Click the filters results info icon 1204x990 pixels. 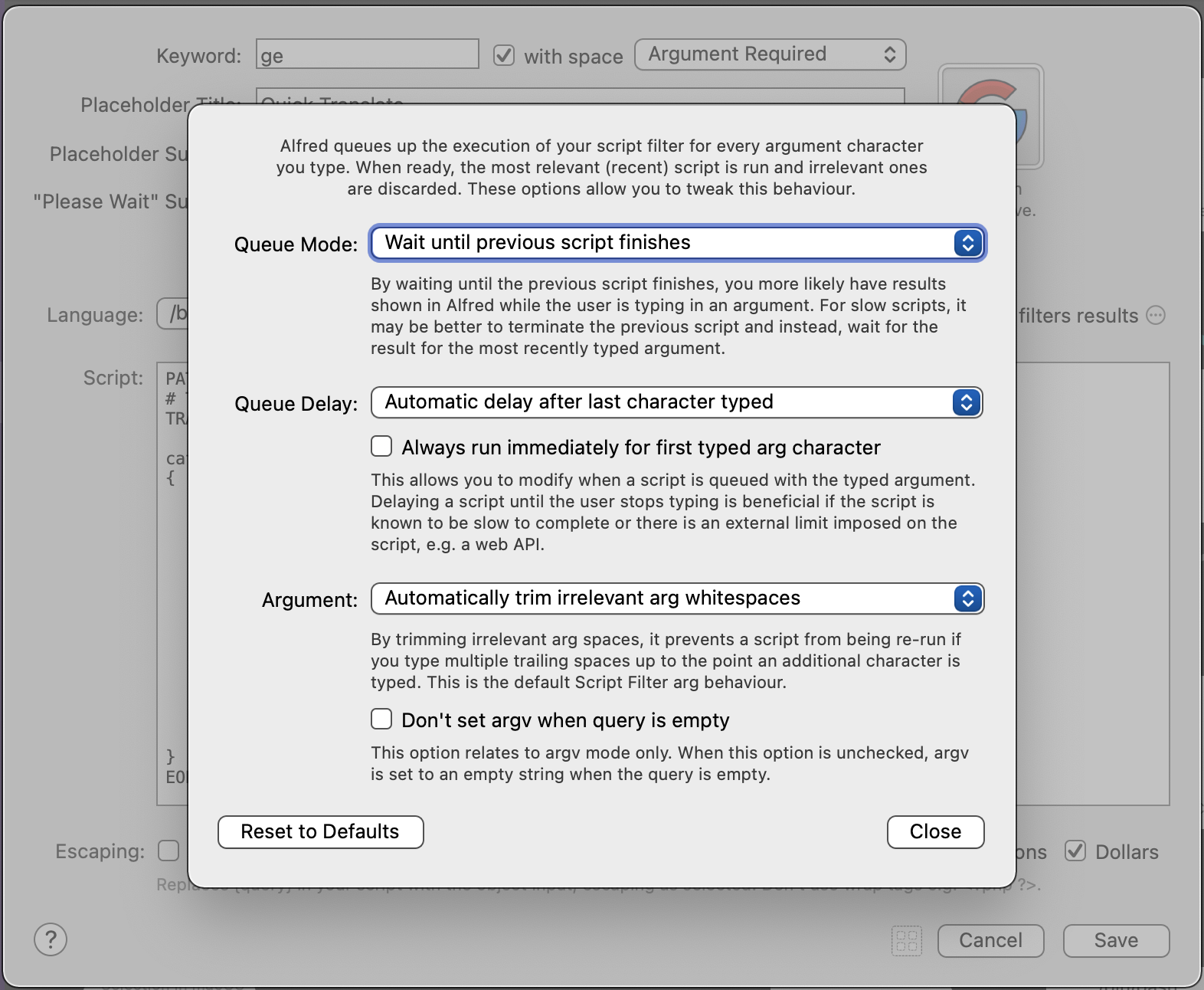pos(1157,315)
